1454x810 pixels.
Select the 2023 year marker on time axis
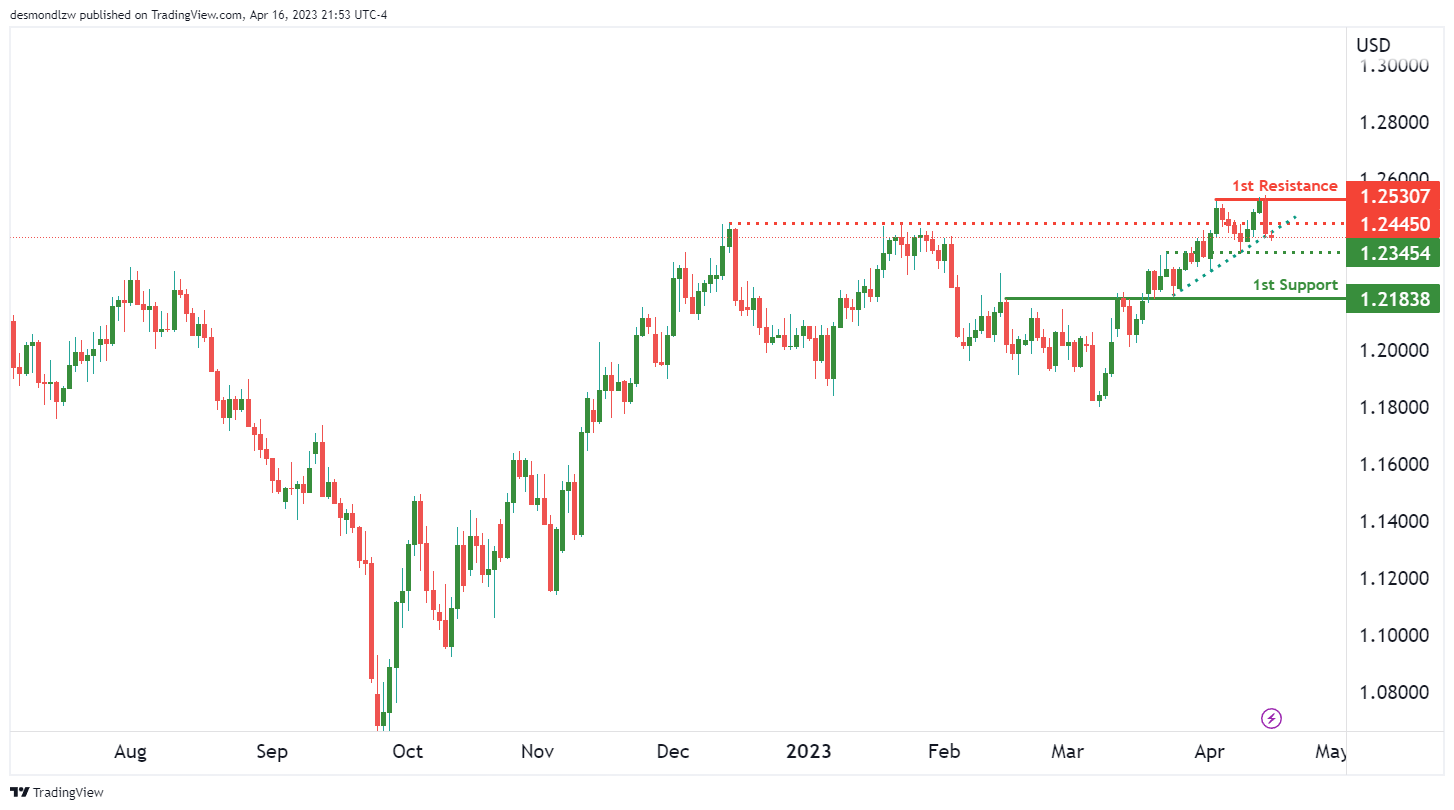pos(808,752)
